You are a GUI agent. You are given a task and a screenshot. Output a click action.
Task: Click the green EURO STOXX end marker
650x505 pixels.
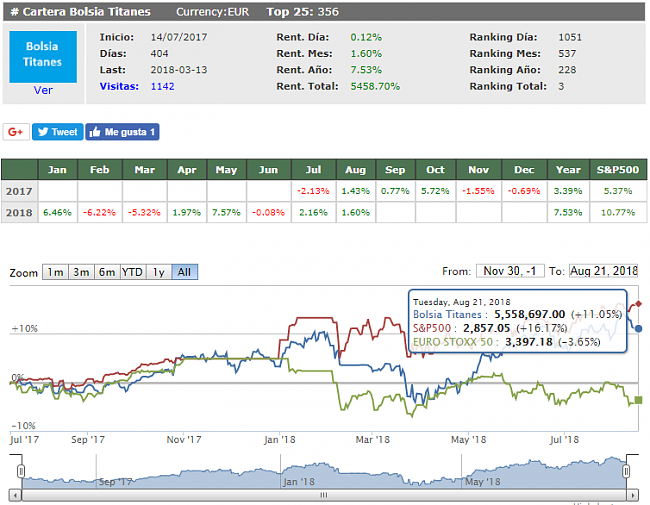(638, 400)
